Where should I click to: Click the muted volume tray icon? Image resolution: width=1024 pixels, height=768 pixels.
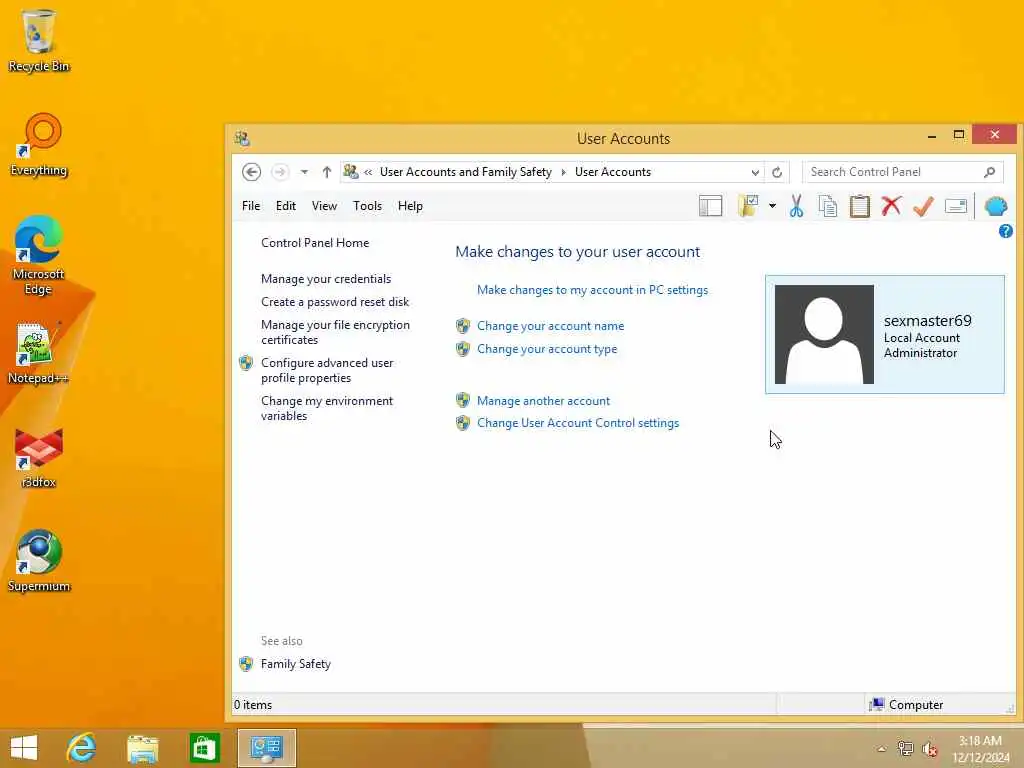click(x=929, y=750)
